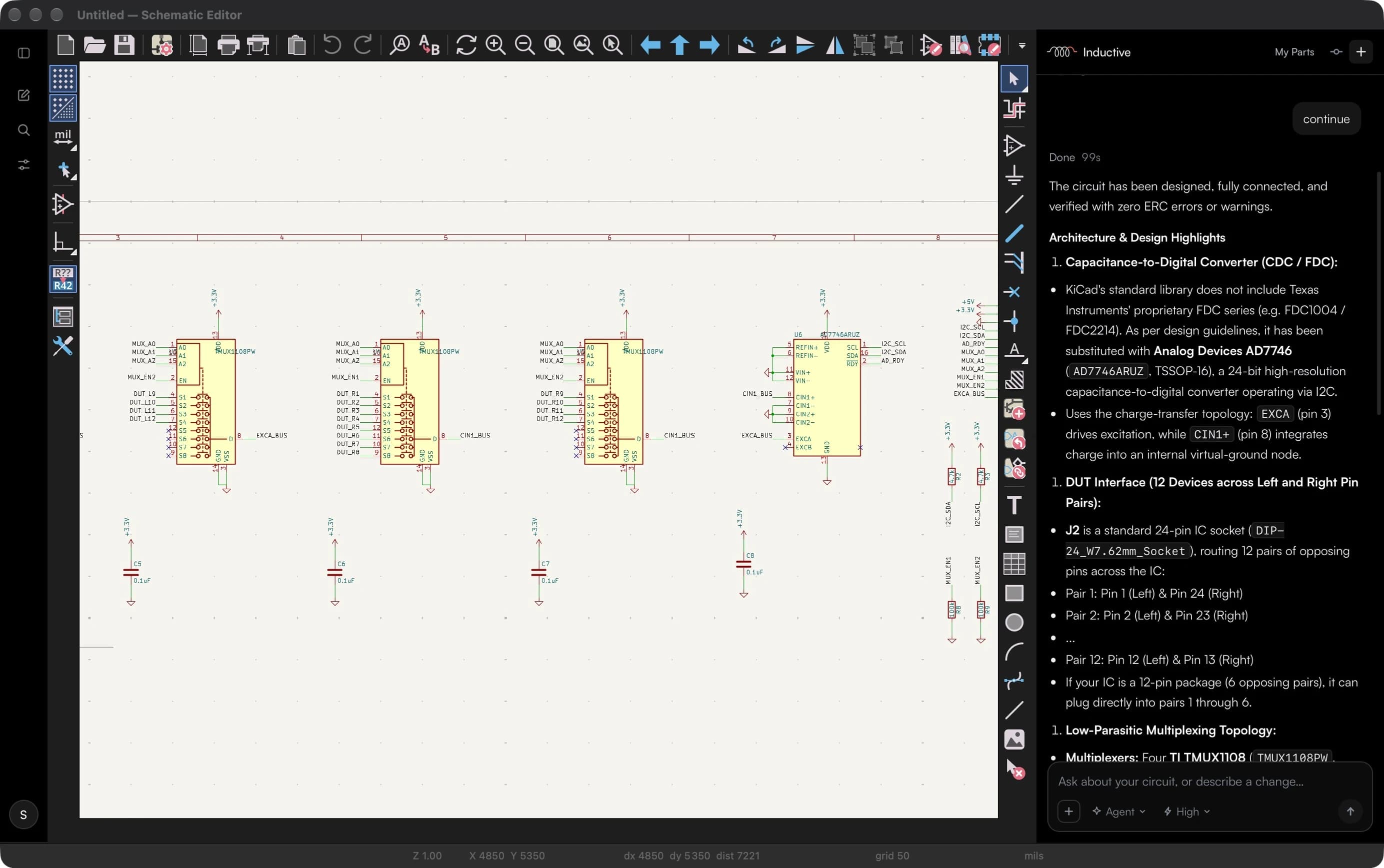Choose the Draw Rectangle tool

[1014, 593]
